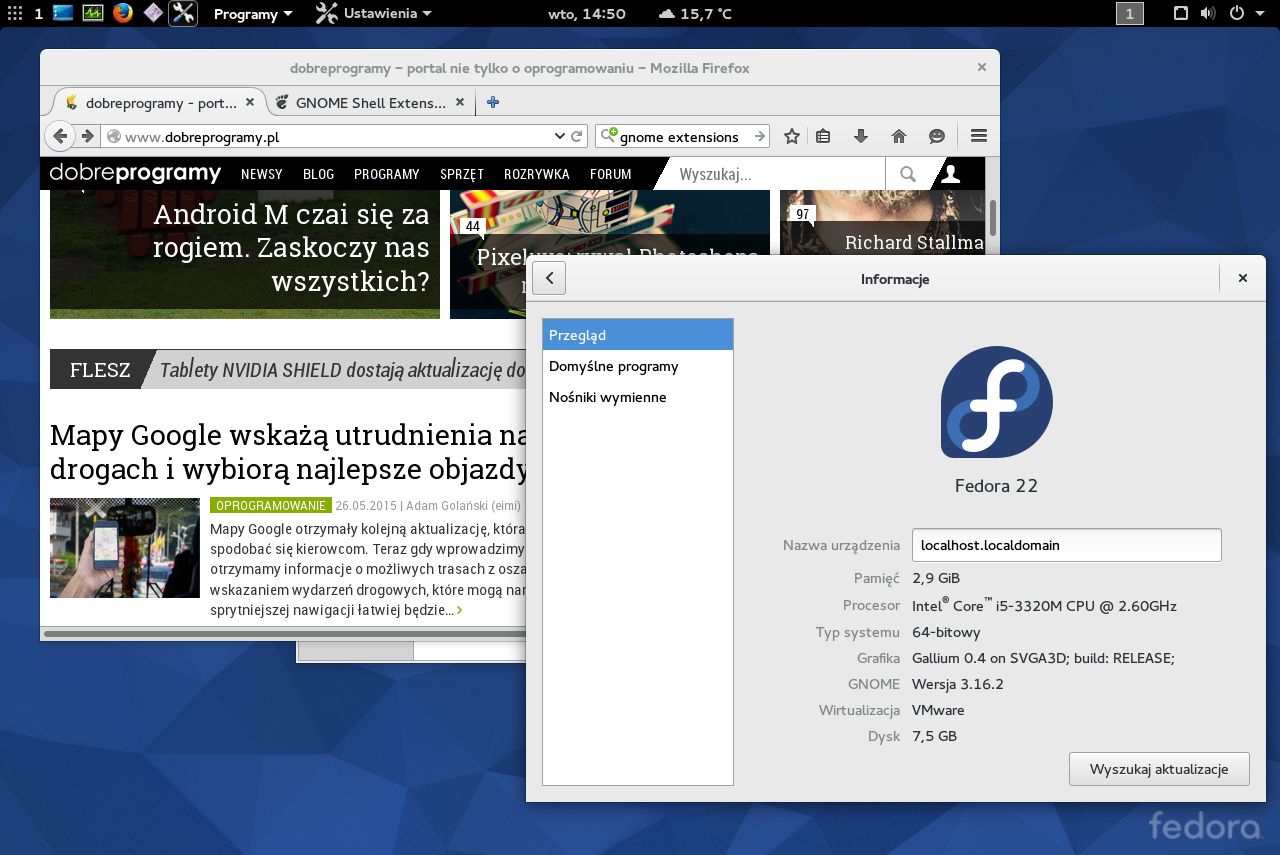This screenshot has height=855, width=1280.
Task: Click the Firefox Hello chat smiley icon
Action: click(937, 137)
